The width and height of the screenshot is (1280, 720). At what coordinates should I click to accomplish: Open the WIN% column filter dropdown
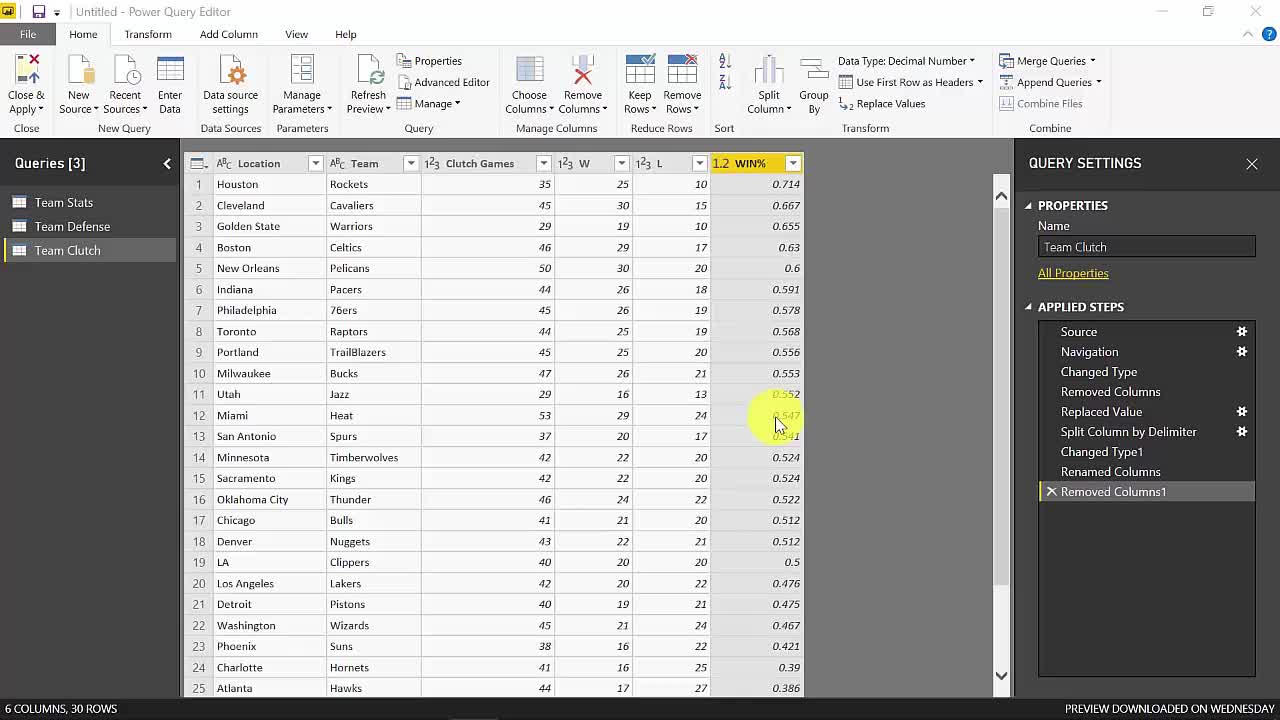793,164
